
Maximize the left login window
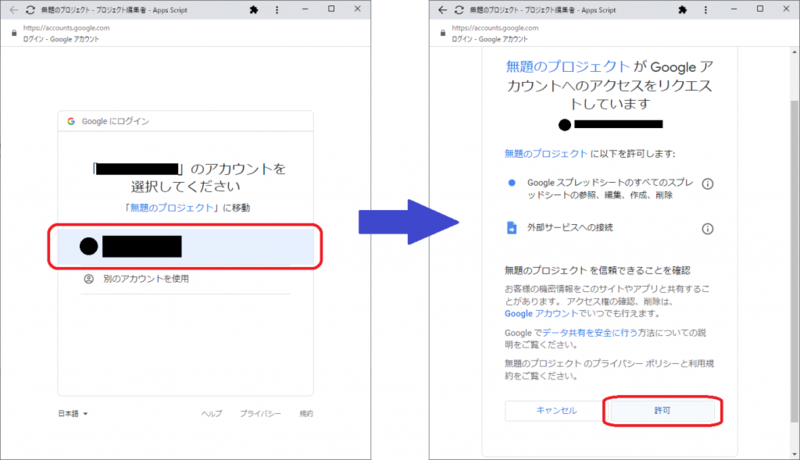[331, 9]
